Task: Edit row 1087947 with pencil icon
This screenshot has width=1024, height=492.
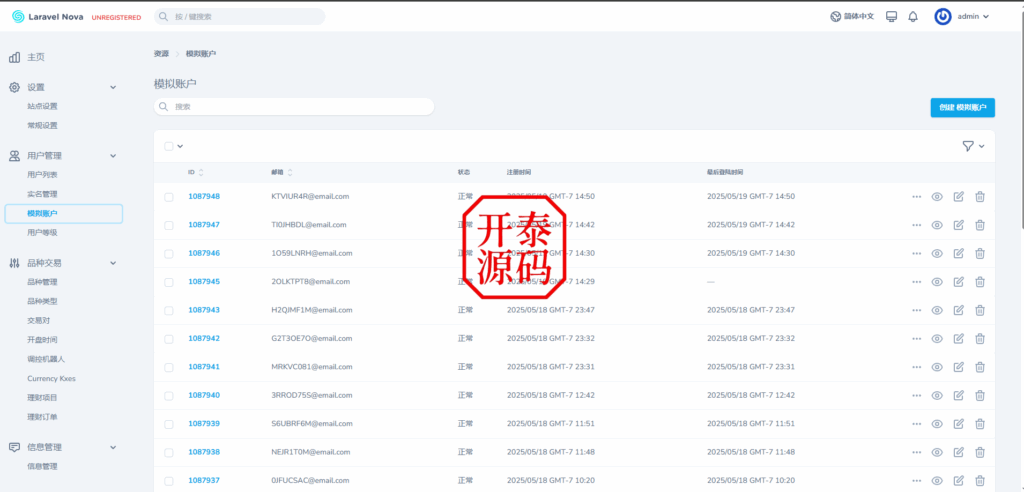Action: (959, 225)
